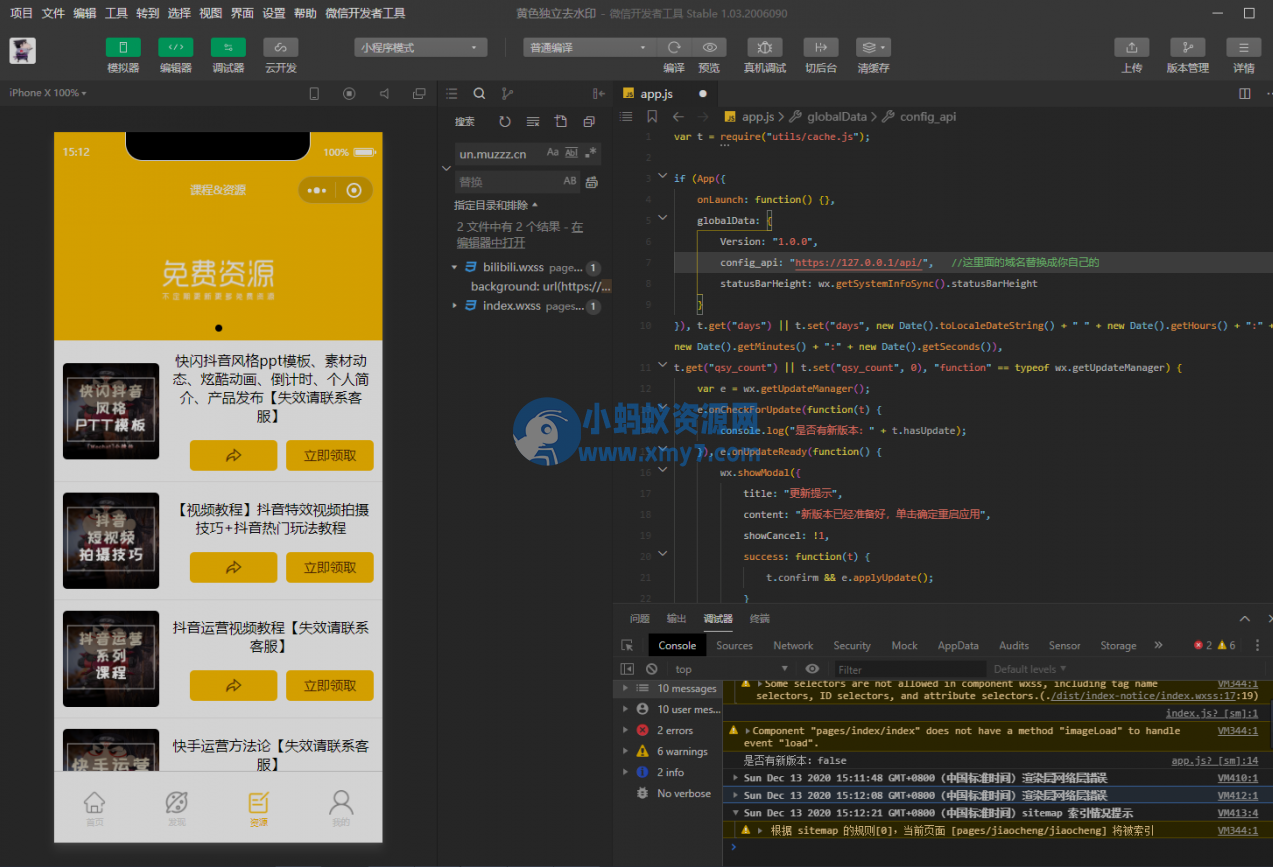Click the 编辑器中打开 link

point(490,243)
